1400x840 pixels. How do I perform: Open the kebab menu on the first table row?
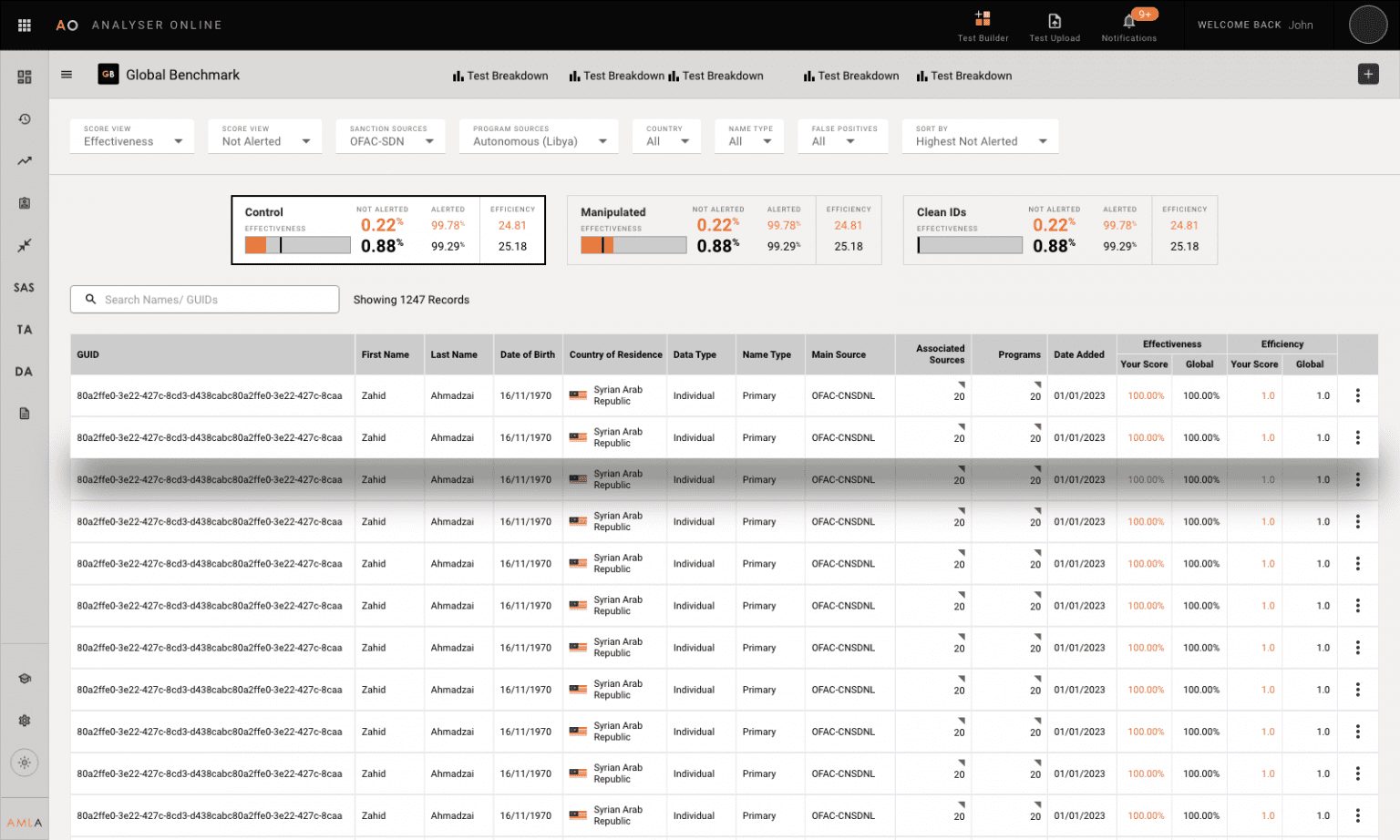tap(1358, 395)
